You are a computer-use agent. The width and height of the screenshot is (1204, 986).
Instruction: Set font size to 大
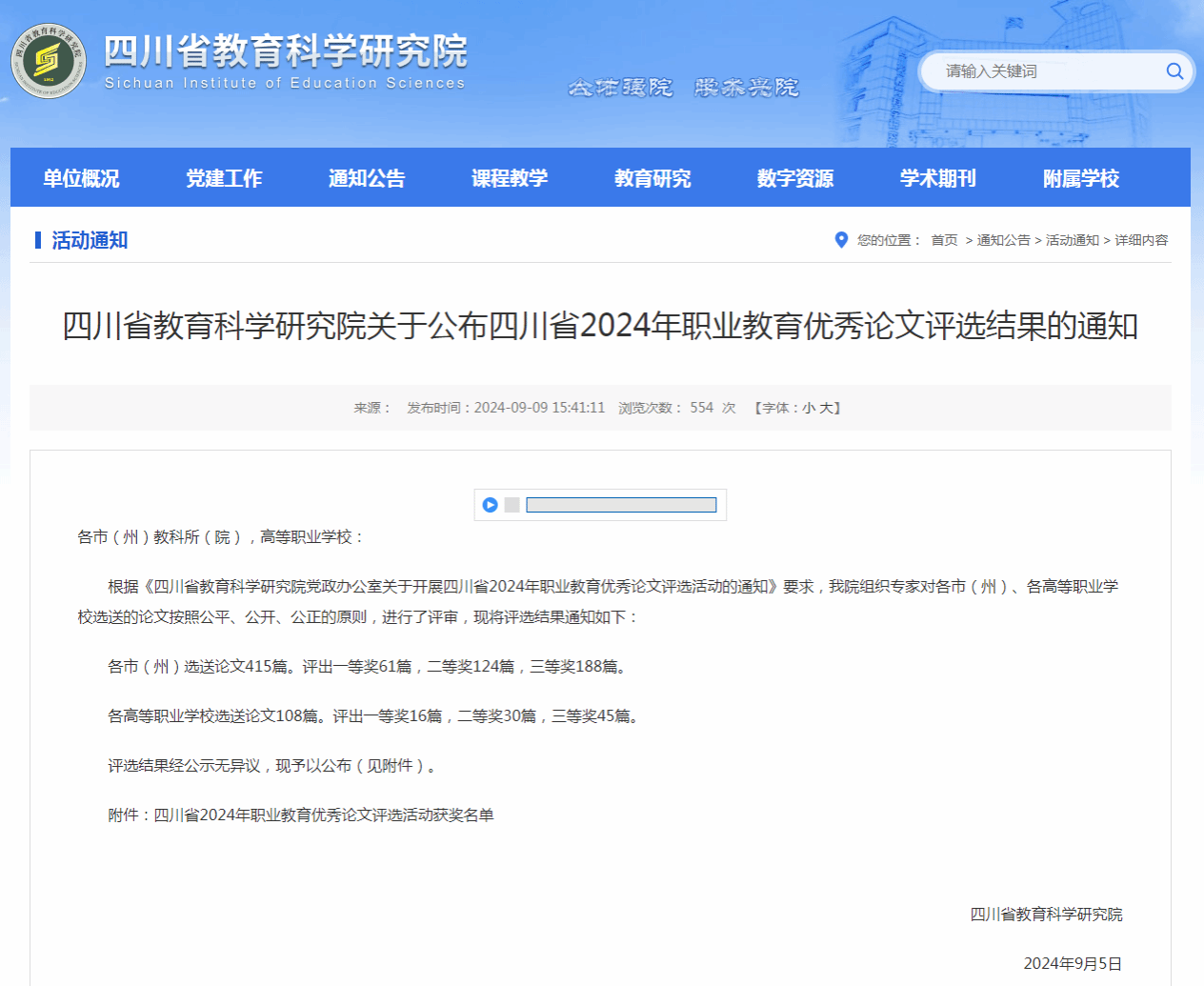click(826, 408)
